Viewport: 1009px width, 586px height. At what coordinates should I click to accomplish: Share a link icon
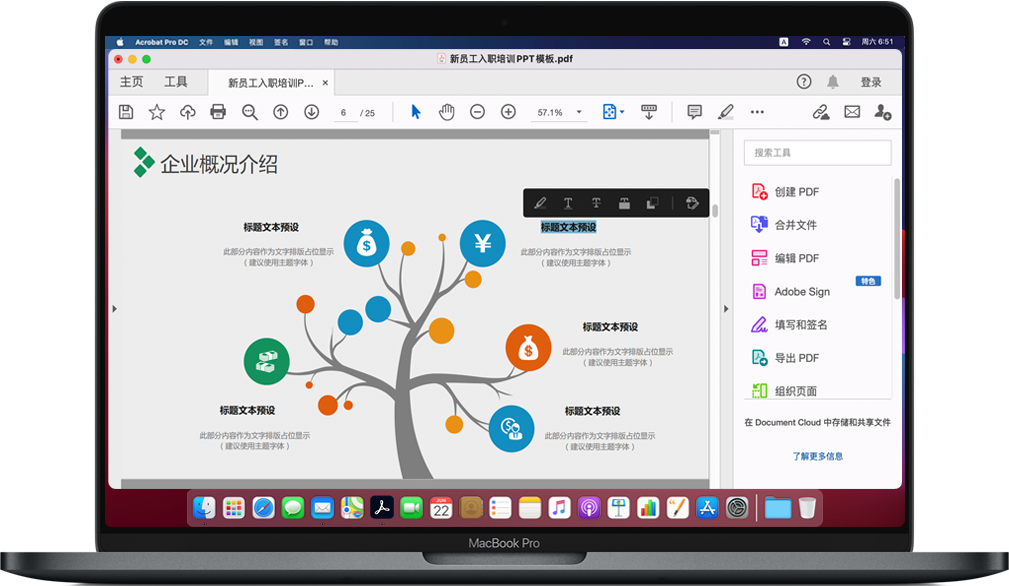tap(820, 112)
